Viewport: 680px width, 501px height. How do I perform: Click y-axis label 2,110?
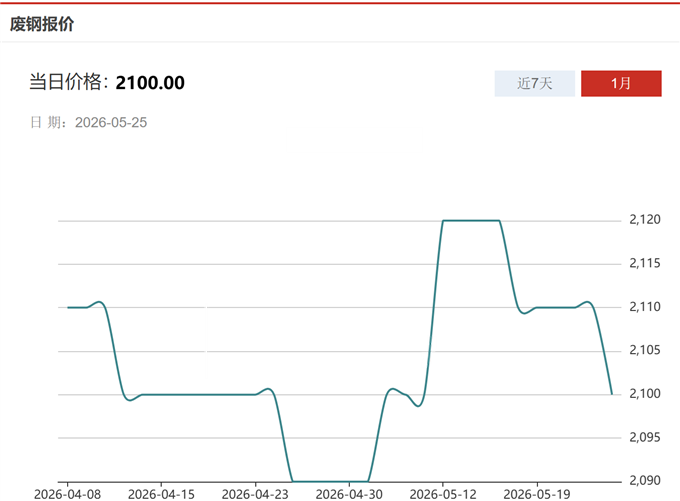[x=645, y=307]
